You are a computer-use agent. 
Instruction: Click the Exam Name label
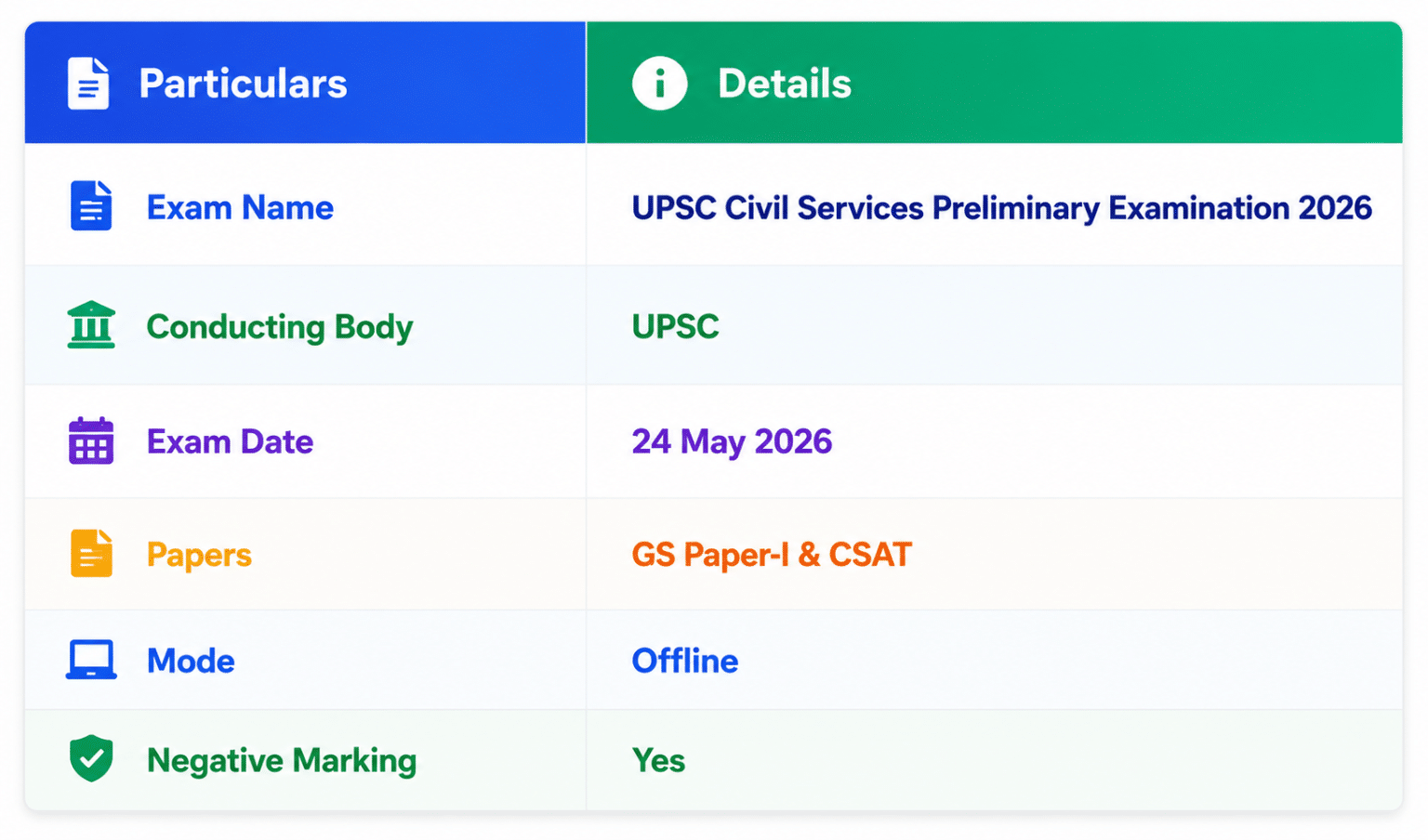(x=240, y=207)
